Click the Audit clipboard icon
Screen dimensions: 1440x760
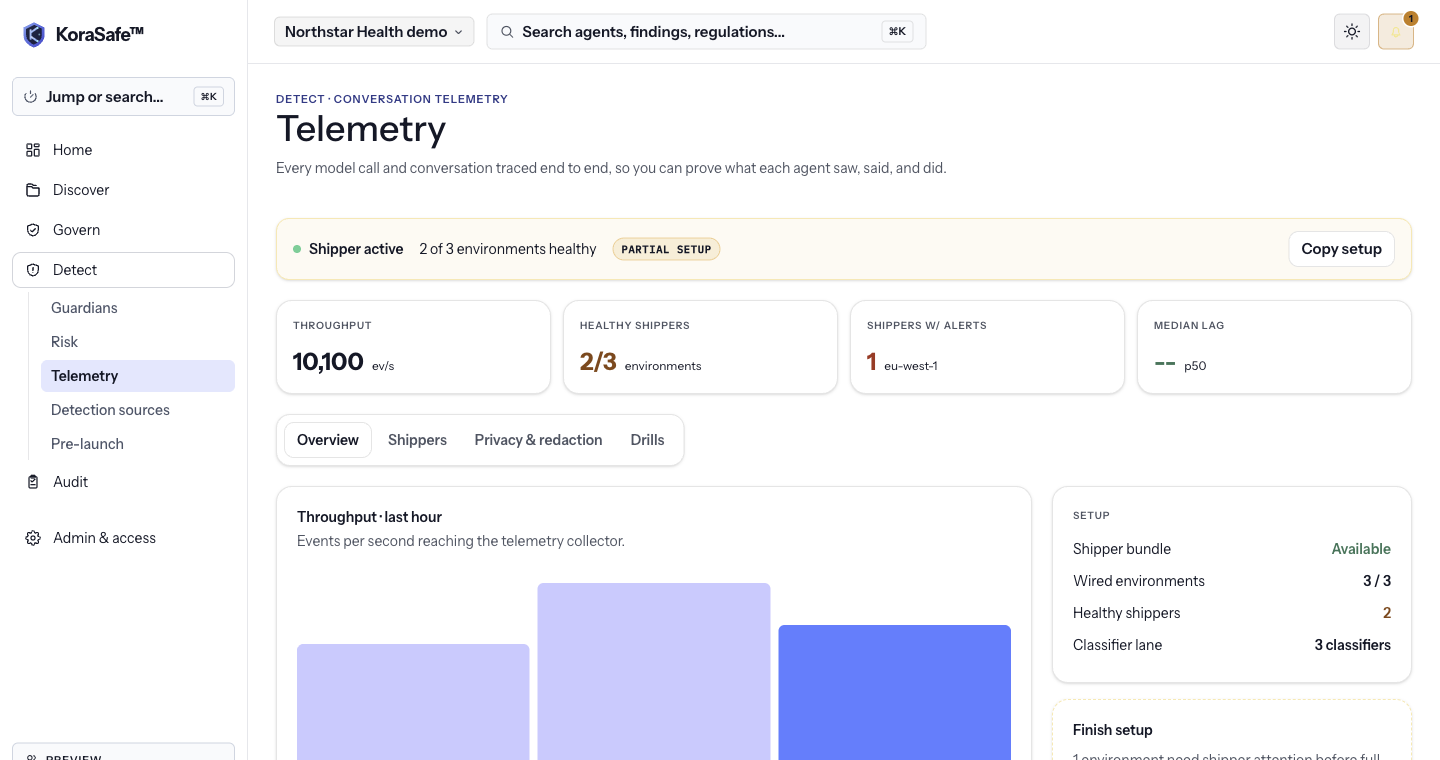[33, 482]
